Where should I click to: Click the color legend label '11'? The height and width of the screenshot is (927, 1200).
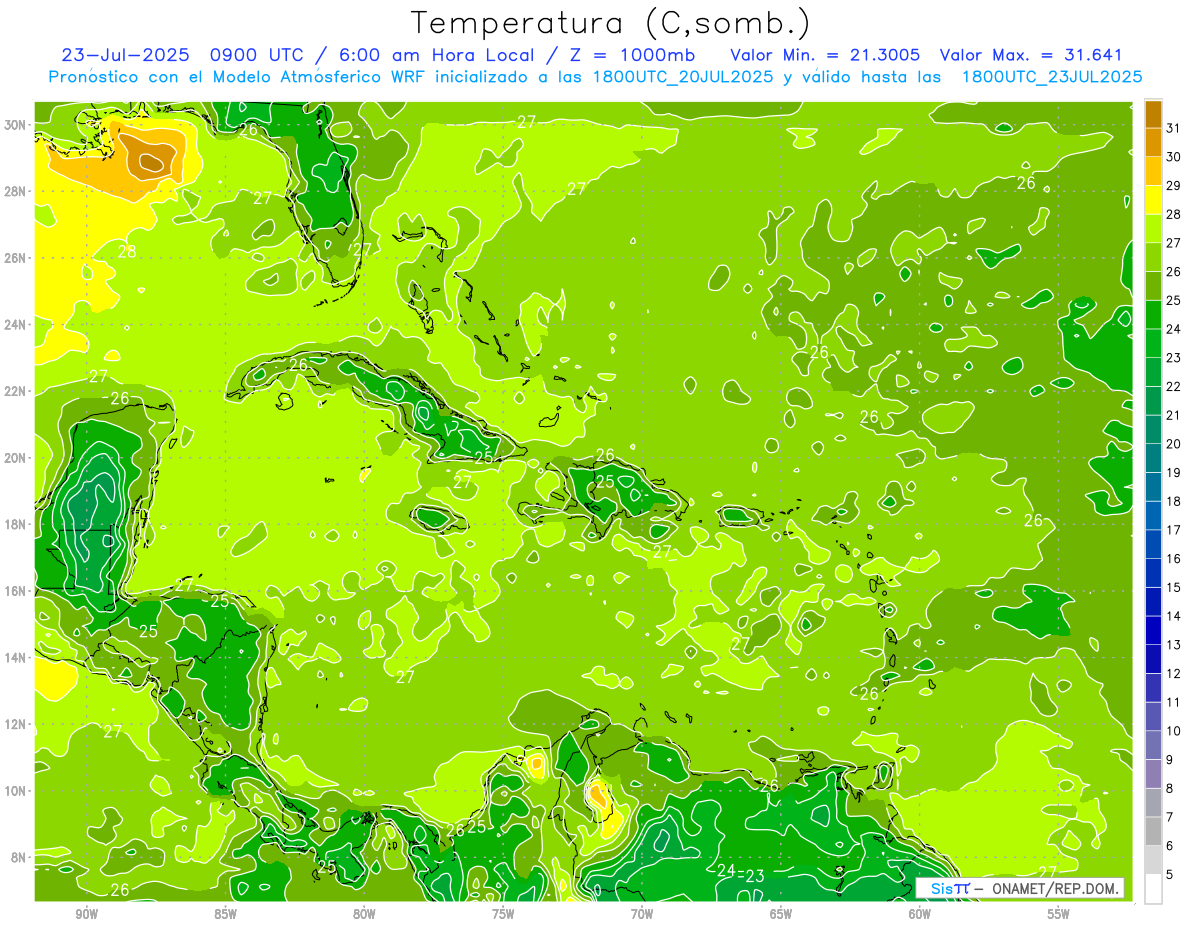tap(1174, 702)
